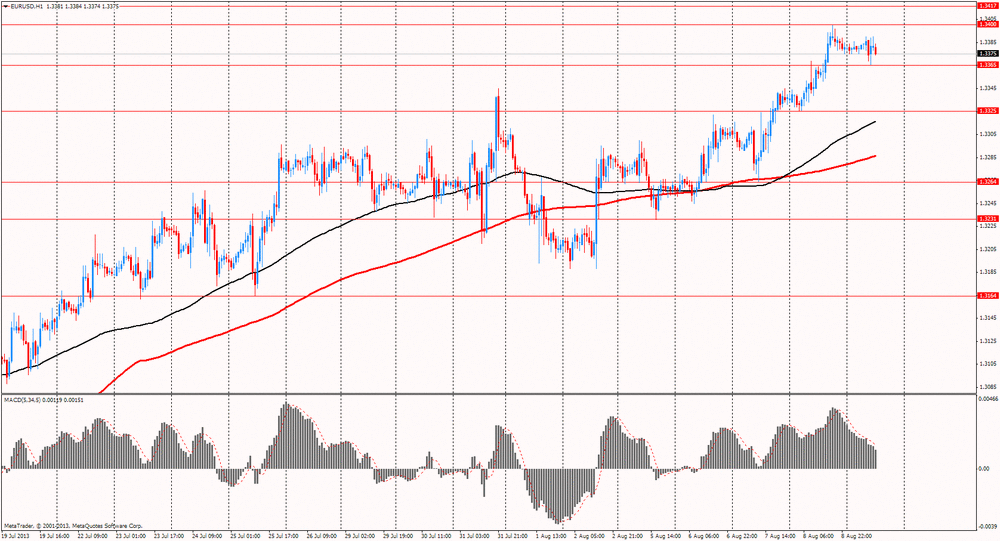Click the 1.3125 price axis value
The height and width of the screenshot is (541, 1000).
pos(987,341)
